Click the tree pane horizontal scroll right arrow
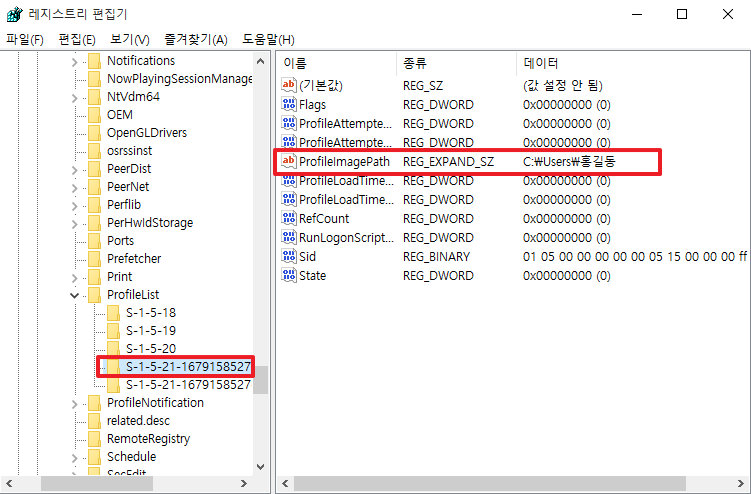 (244, 483)
